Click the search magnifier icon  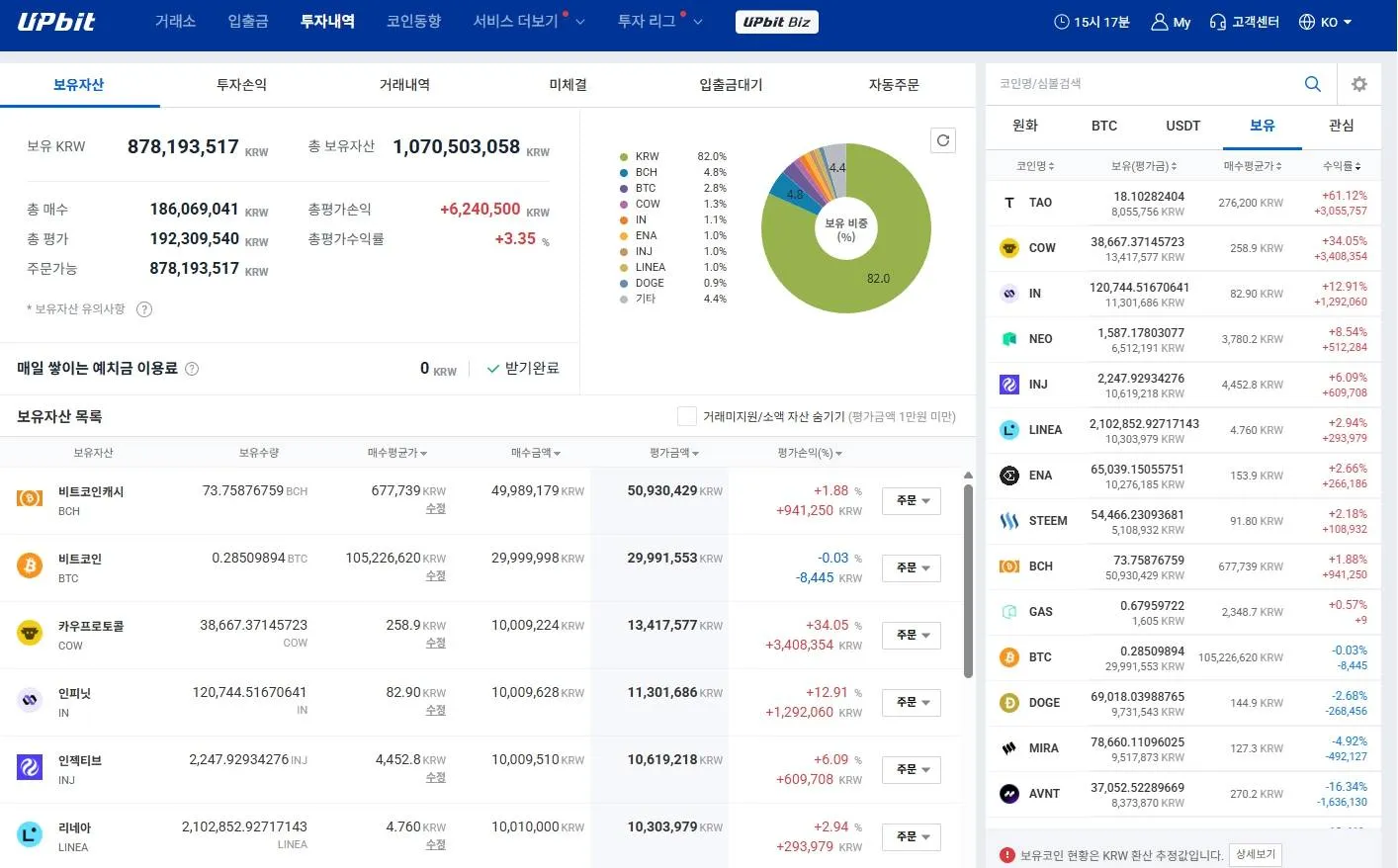pyautogui.click(x=1312, y=84)
